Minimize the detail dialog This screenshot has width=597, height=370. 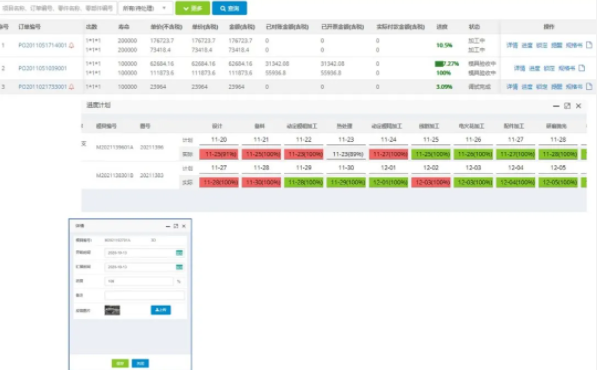tap(168, 226)
